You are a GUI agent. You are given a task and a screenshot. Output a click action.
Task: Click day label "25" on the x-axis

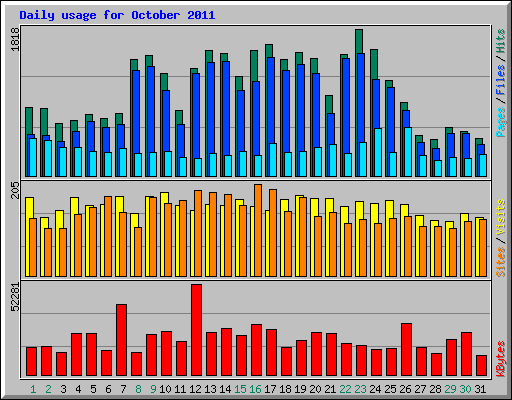pyautogui.click(x=390, y=389)
